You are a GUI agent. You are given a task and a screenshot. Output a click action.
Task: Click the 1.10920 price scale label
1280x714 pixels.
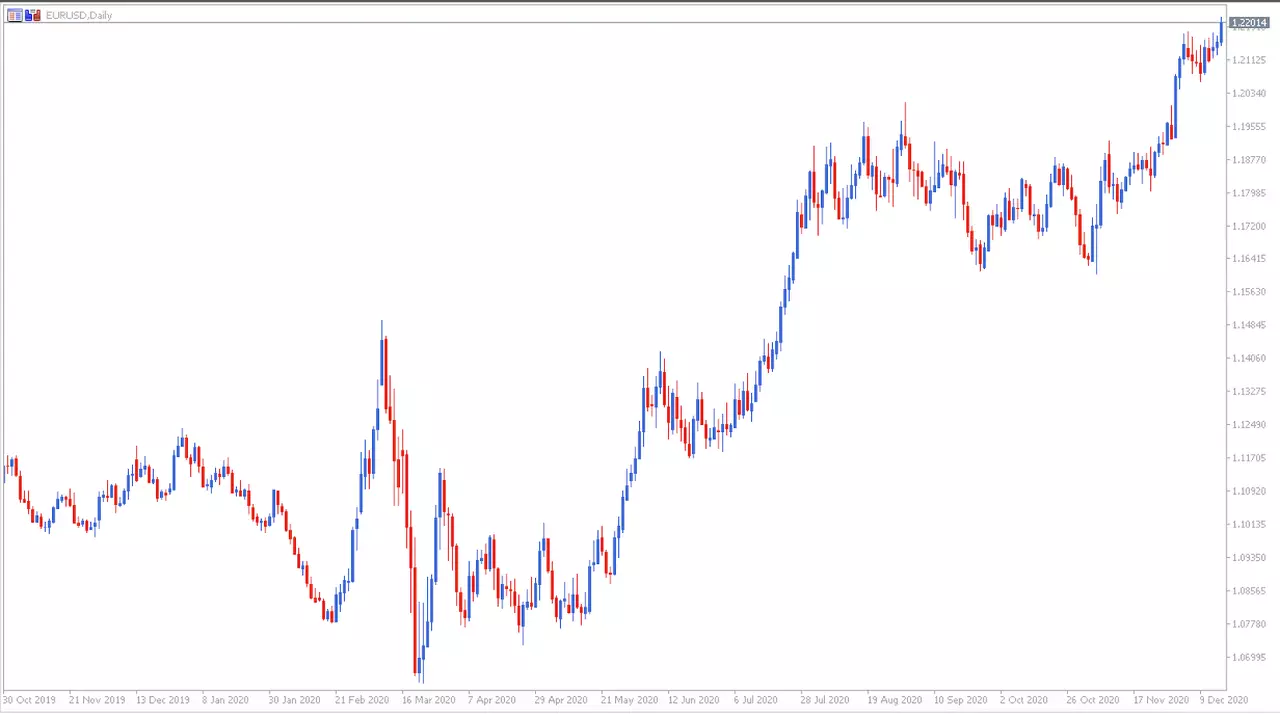1251,491
